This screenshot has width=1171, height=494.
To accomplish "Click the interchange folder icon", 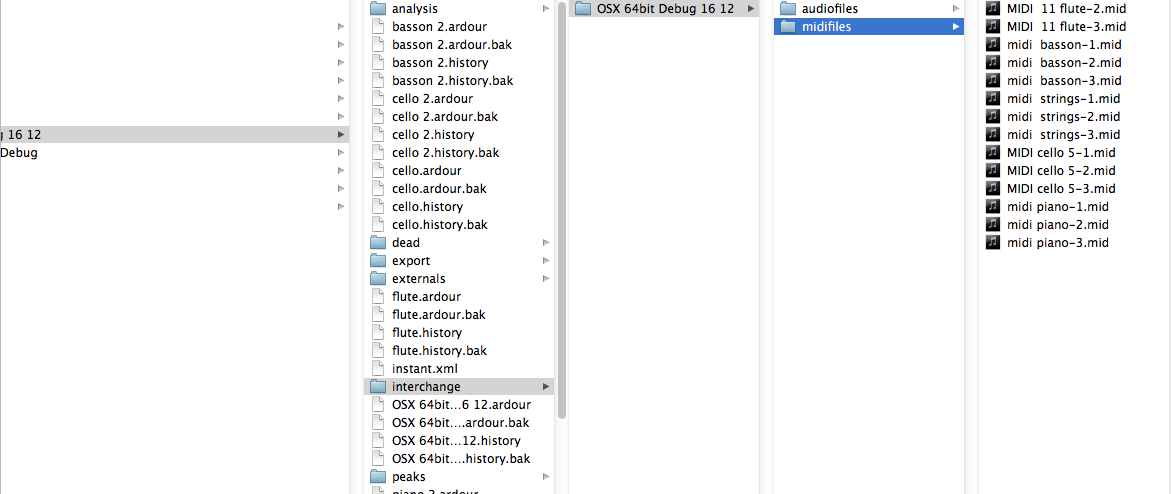I will pyautogui.click(x=377, y=387).
